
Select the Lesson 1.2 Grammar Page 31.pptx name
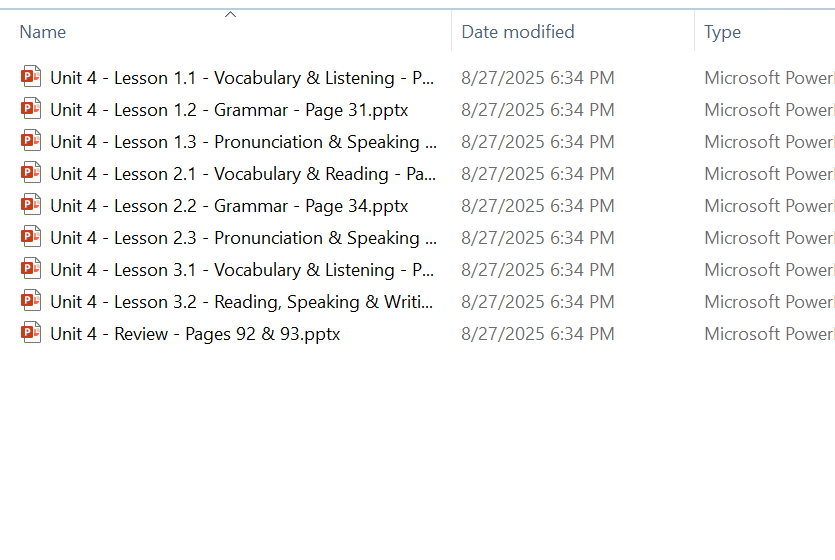(x=229, y=109)
